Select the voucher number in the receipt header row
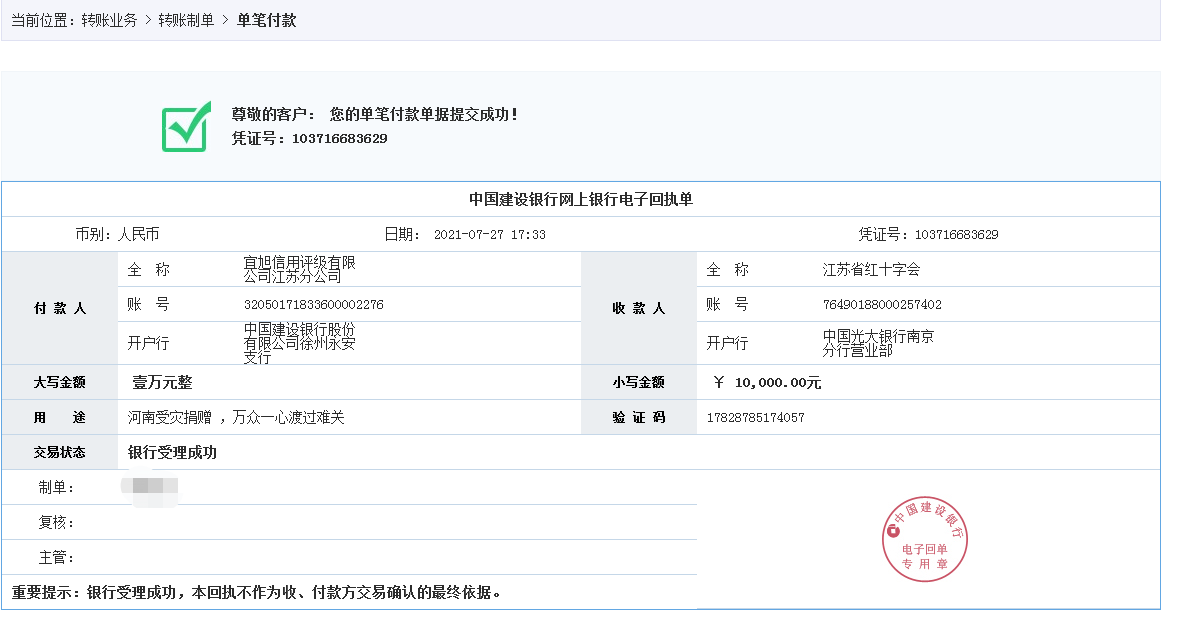Image resolution: width=1178 pixels, height=617 pixels. click(956, 234)
